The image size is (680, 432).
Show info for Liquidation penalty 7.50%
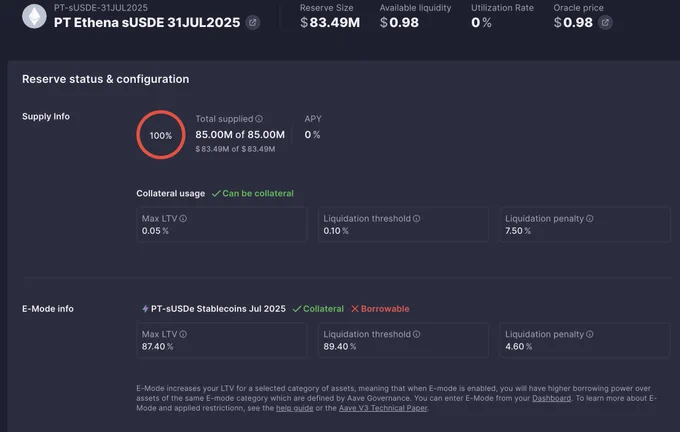[590, 219]
